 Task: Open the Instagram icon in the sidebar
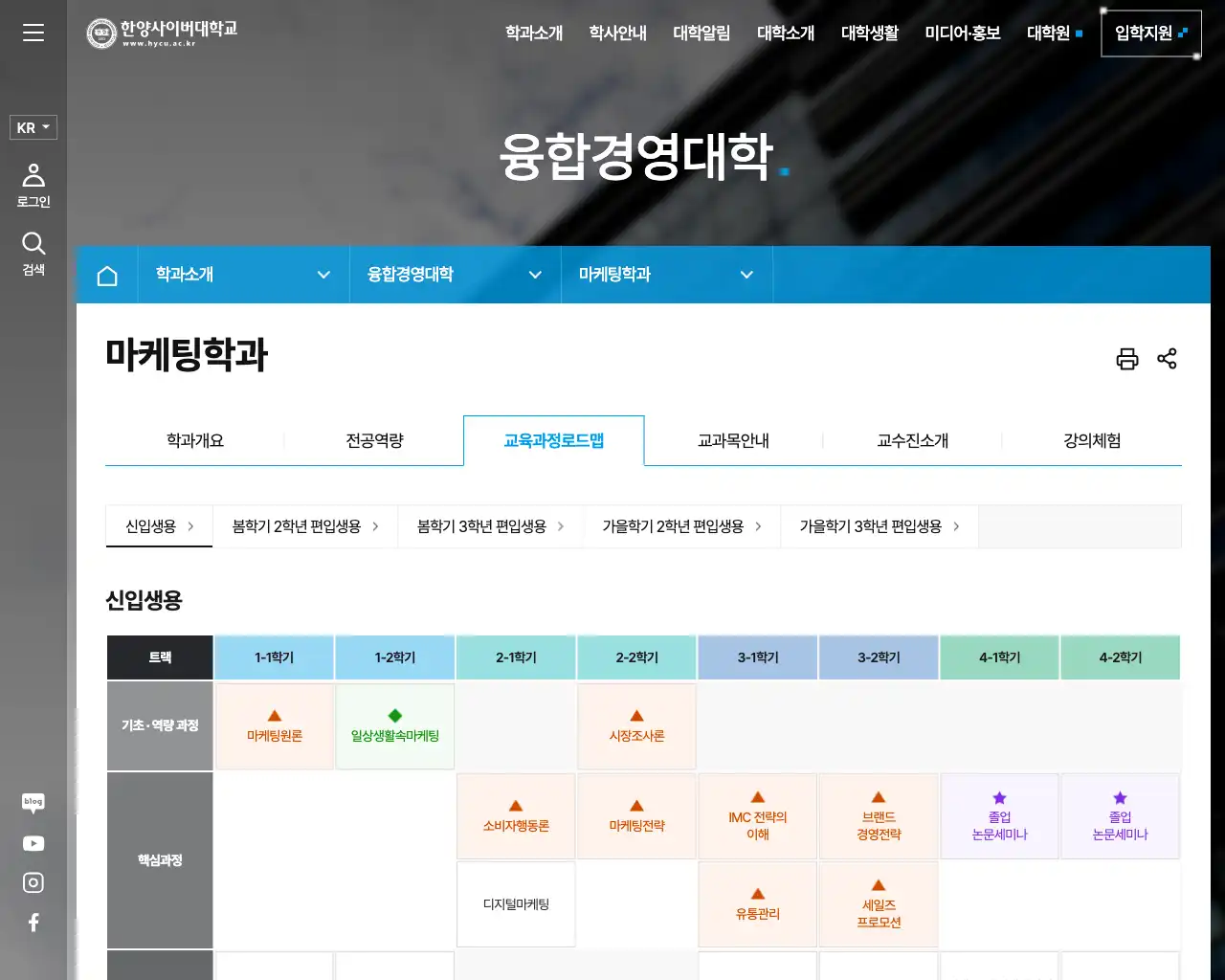[x=33, y=882]
